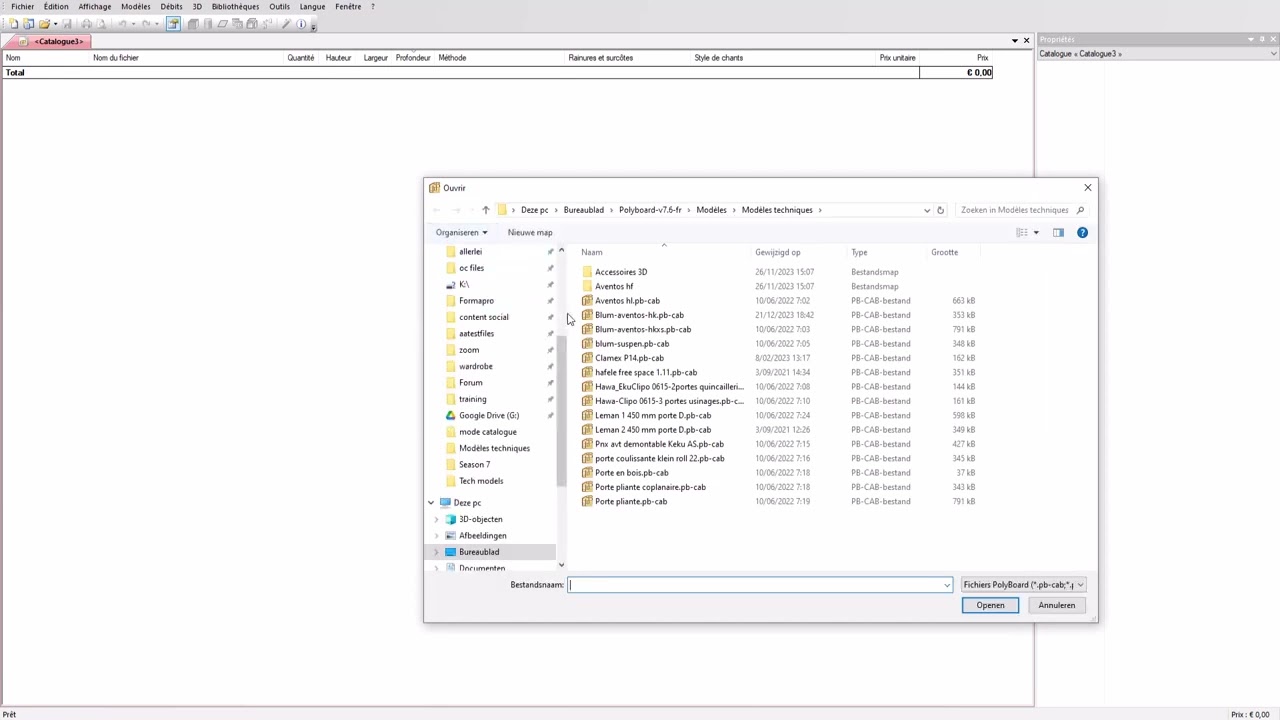Refresh the Modèles techniques folder
The width and height of the screenshot is (1280, 720).
(x=940, y=210)
